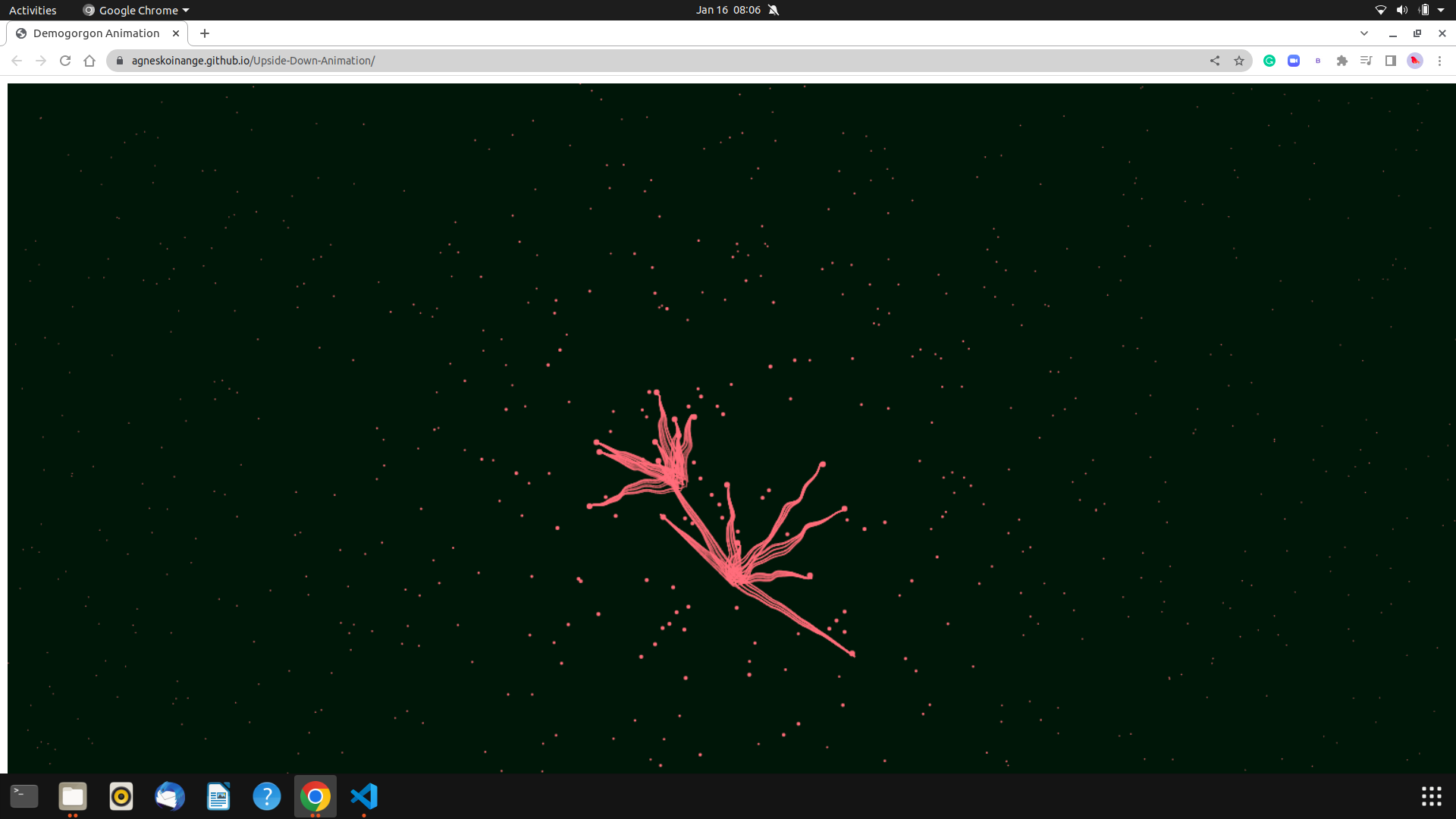Open the tab search chevron
This screenshot has height=819, width=1456.
(x=1364, y=33)
